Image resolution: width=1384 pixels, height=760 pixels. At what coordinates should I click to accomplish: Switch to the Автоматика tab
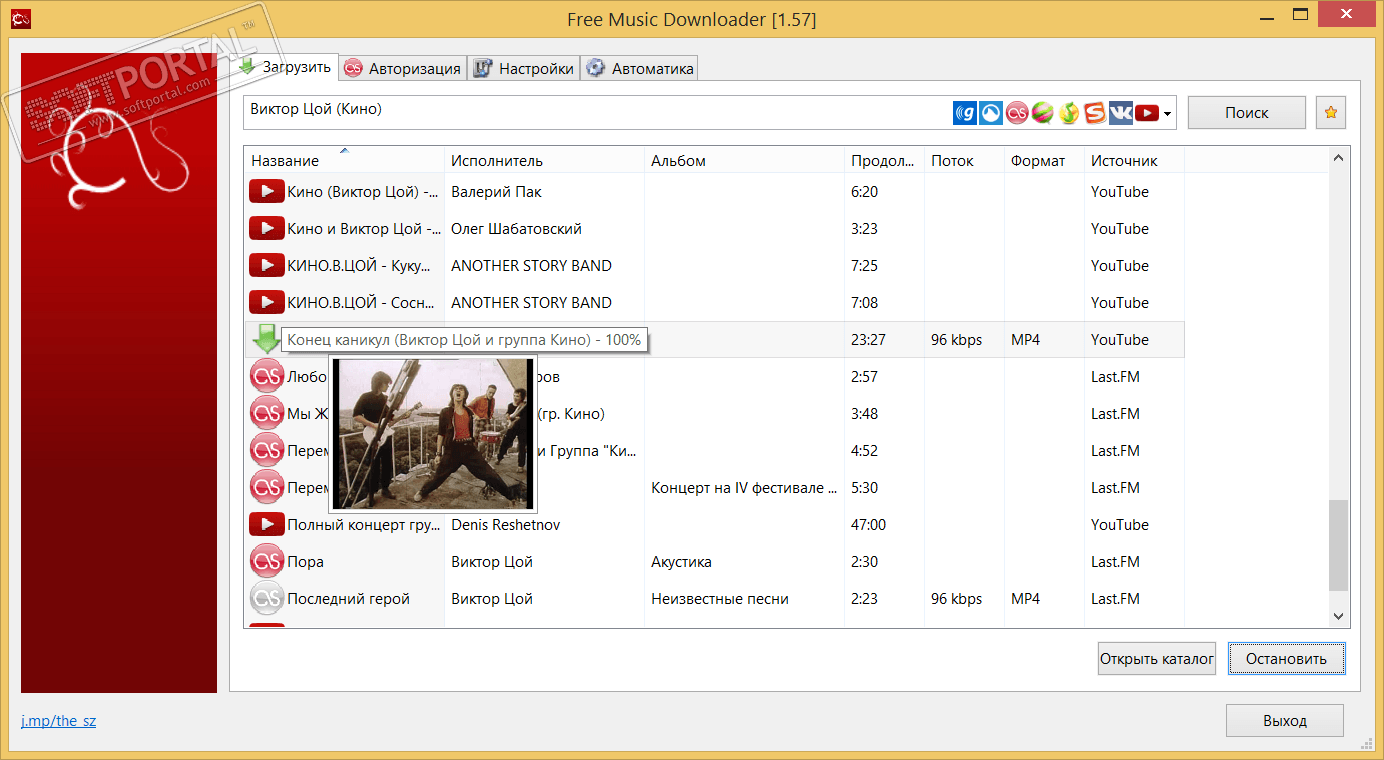pyautogui.click(x=639, y=68)
